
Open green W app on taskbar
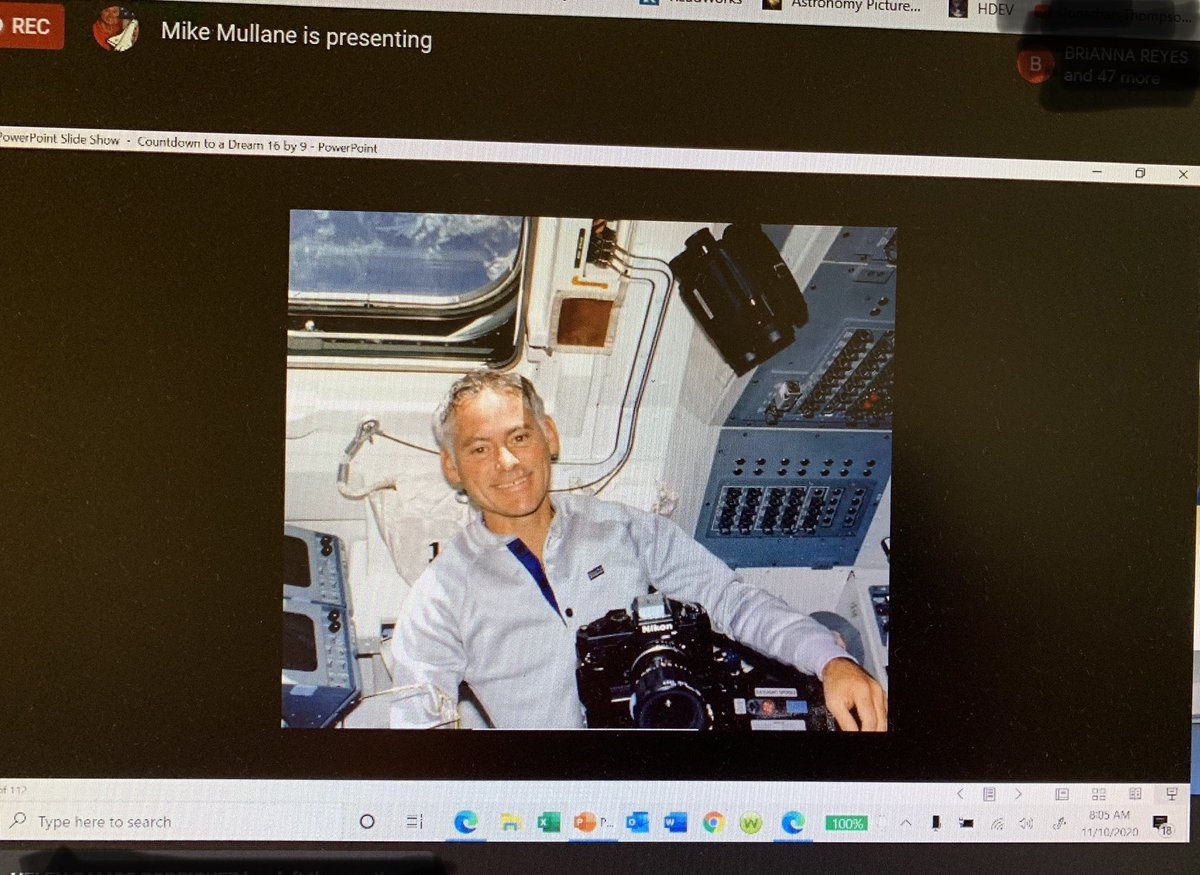(751, 823)
